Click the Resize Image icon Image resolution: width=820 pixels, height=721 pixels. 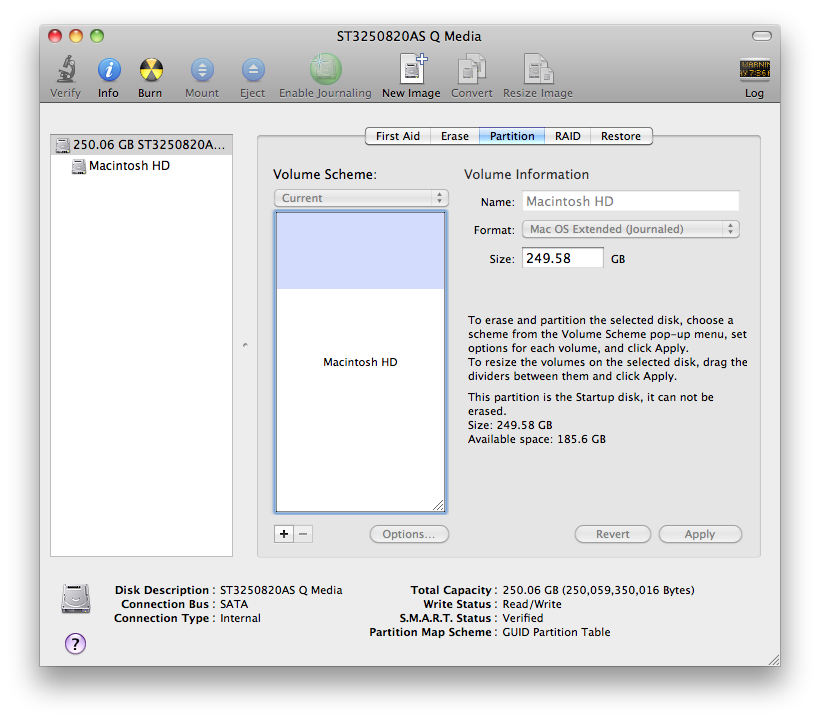tap(538, 68)
